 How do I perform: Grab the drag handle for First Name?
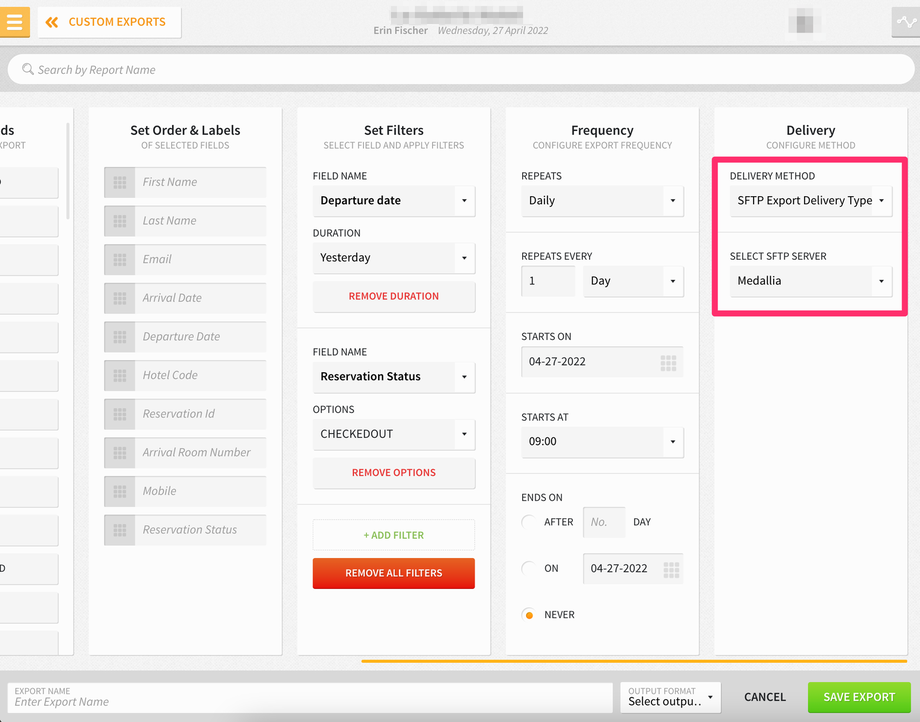pos(120,182)
